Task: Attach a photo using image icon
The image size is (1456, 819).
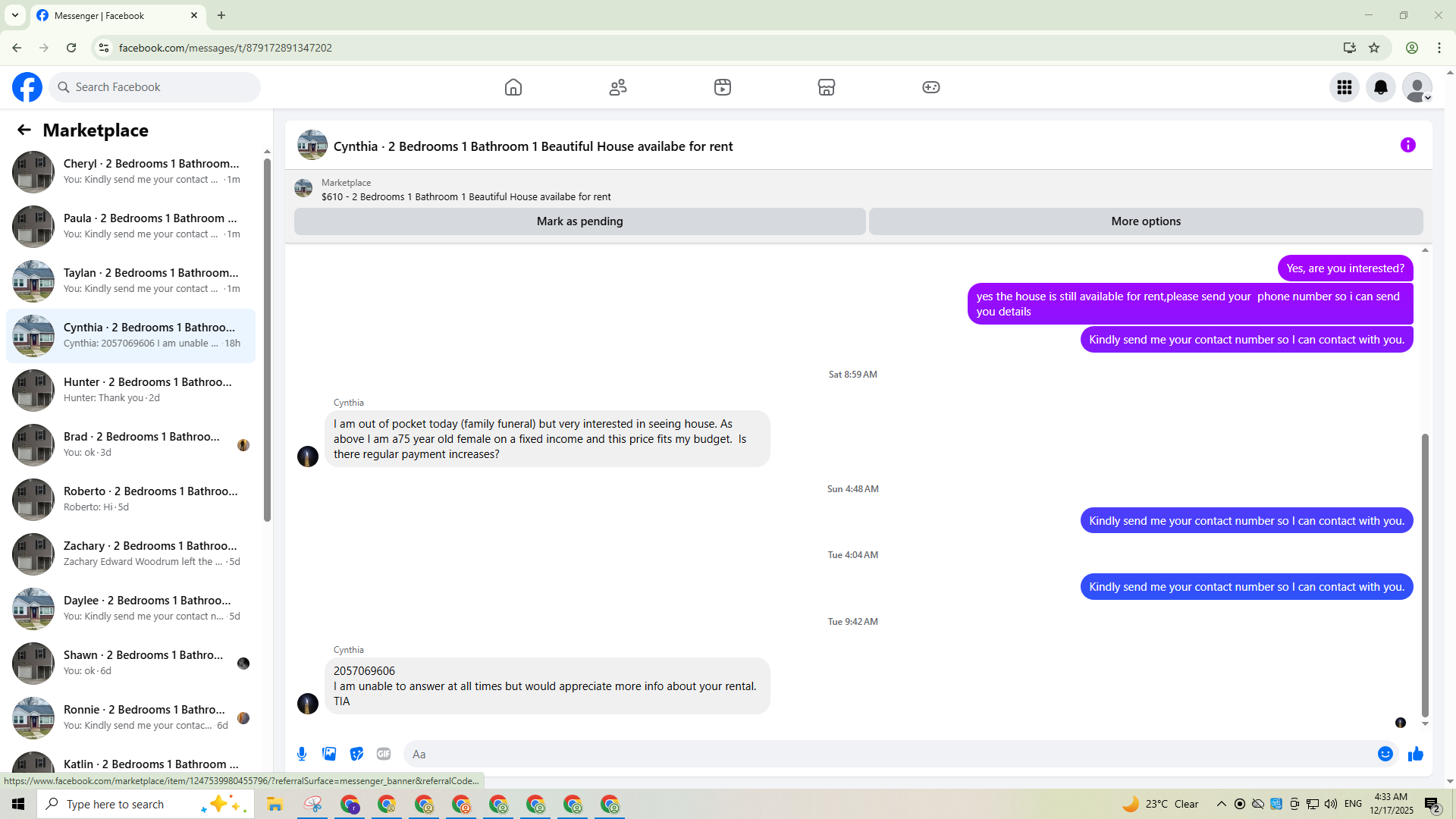Action: (x=329, y=754)
